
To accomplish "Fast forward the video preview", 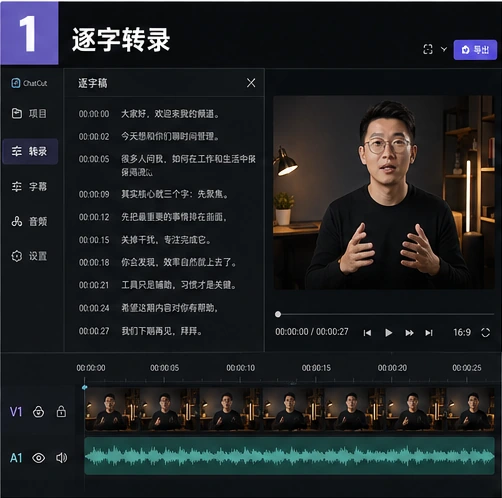I will pos(409,333).
